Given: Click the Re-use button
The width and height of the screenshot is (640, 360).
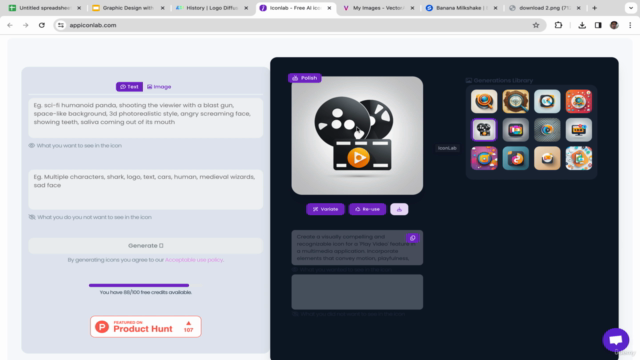Looking at the screenshot, I should (x=367, y=209).
